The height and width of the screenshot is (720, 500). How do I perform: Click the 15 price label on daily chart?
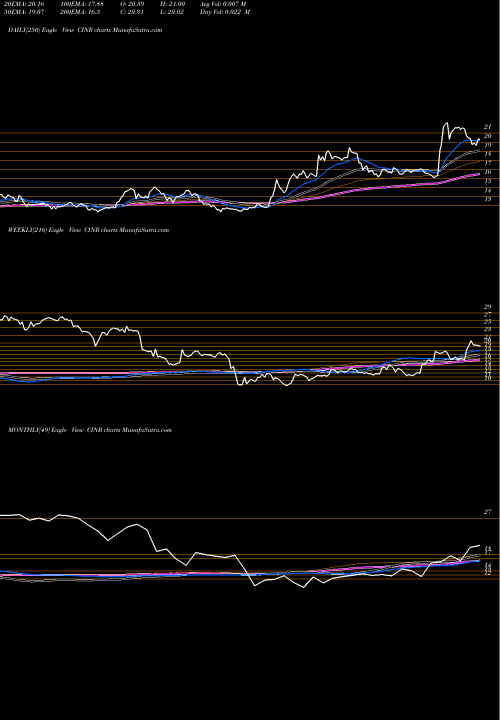click(488, 181)
